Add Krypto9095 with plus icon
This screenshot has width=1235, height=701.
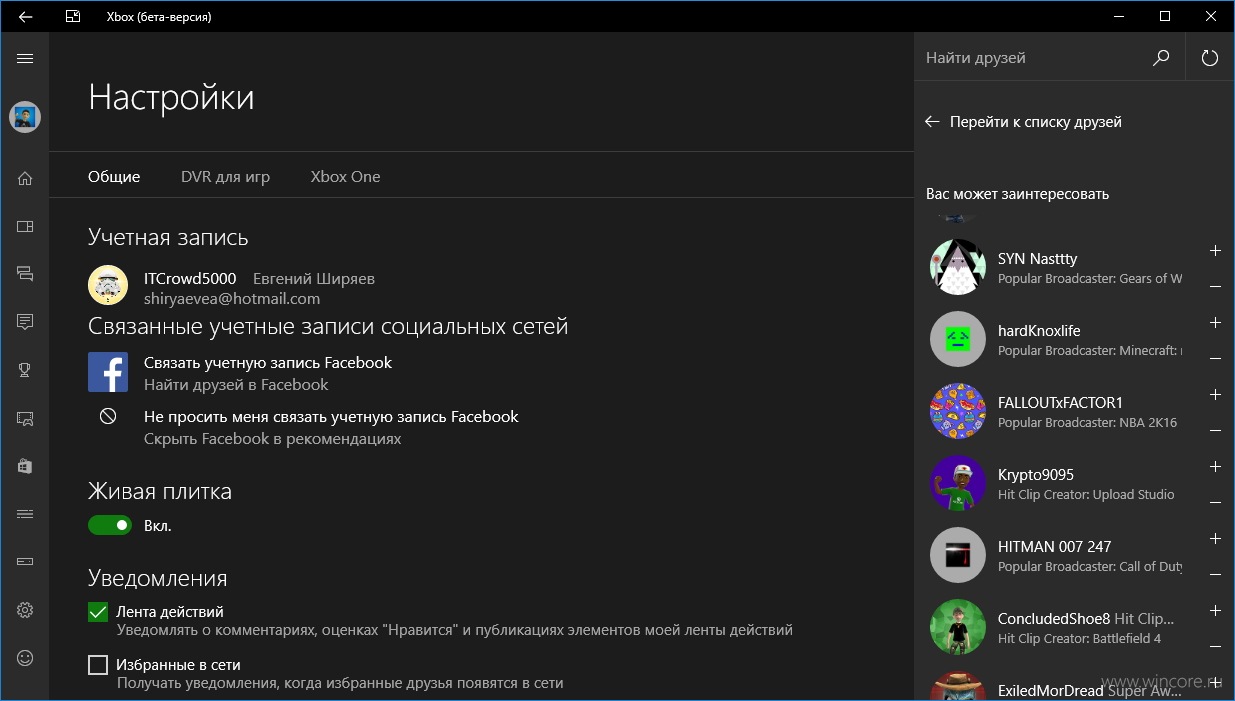tap(1215, 467)
